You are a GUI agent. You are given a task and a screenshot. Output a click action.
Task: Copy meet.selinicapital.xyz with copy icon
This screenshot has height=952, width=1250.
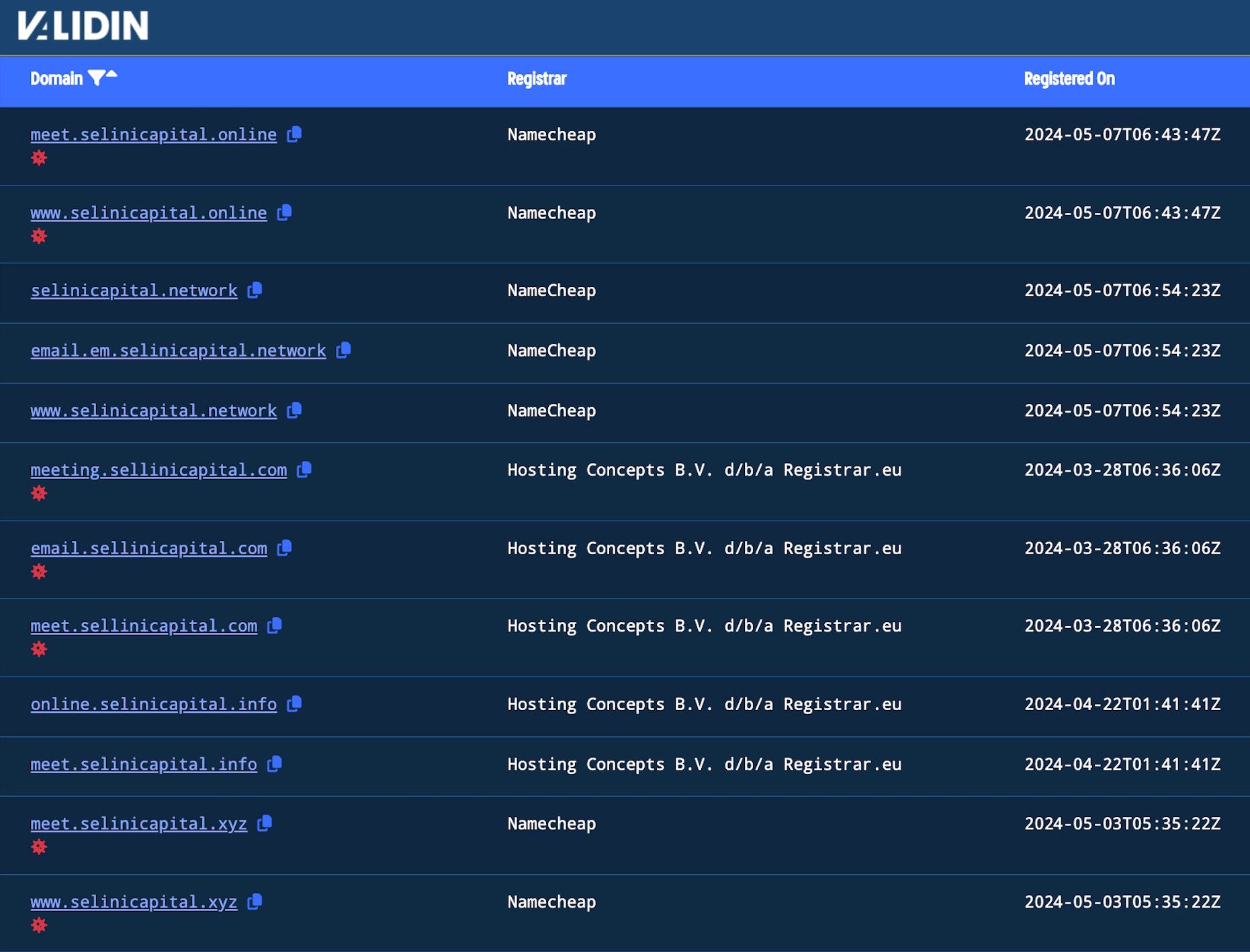coord(265,823)
